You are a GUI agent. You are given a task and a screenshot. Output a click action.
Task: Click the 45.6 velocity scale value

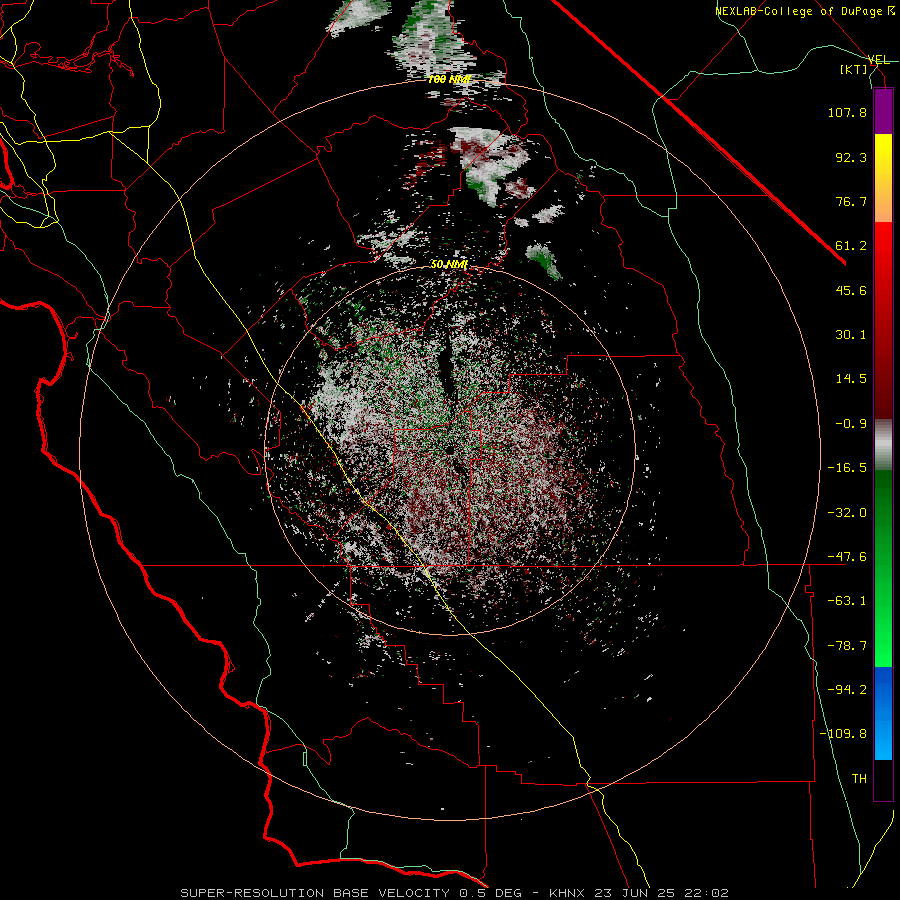pyautogui.click(x=851, y=290)
